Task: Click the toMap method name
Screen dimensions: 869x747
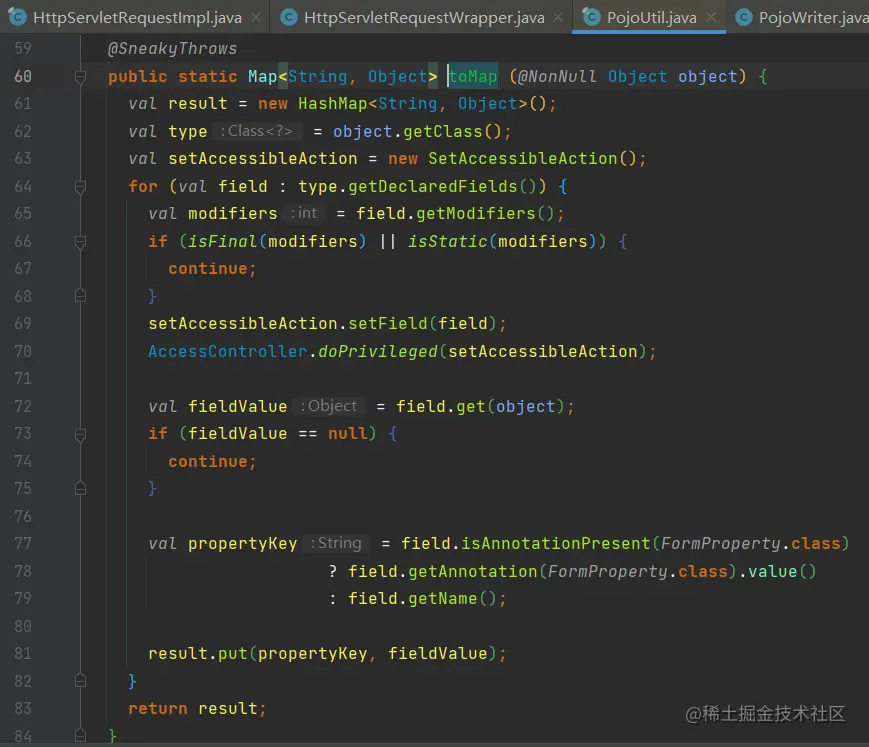Action: point(473,76)
